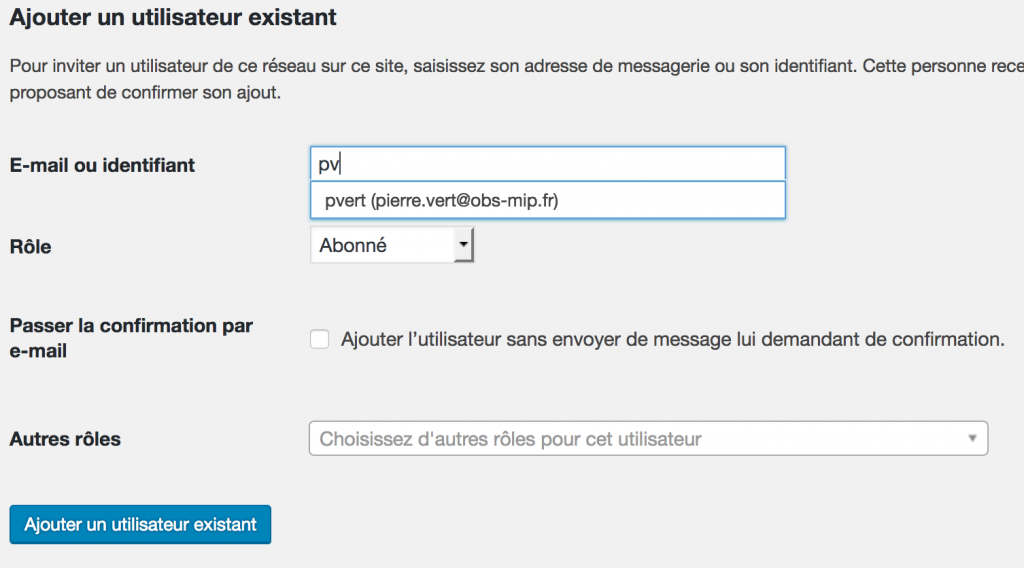1024x568 pixels.
Task: Open the Rôle dropdown showing Abonné
Action: [392, 245]
